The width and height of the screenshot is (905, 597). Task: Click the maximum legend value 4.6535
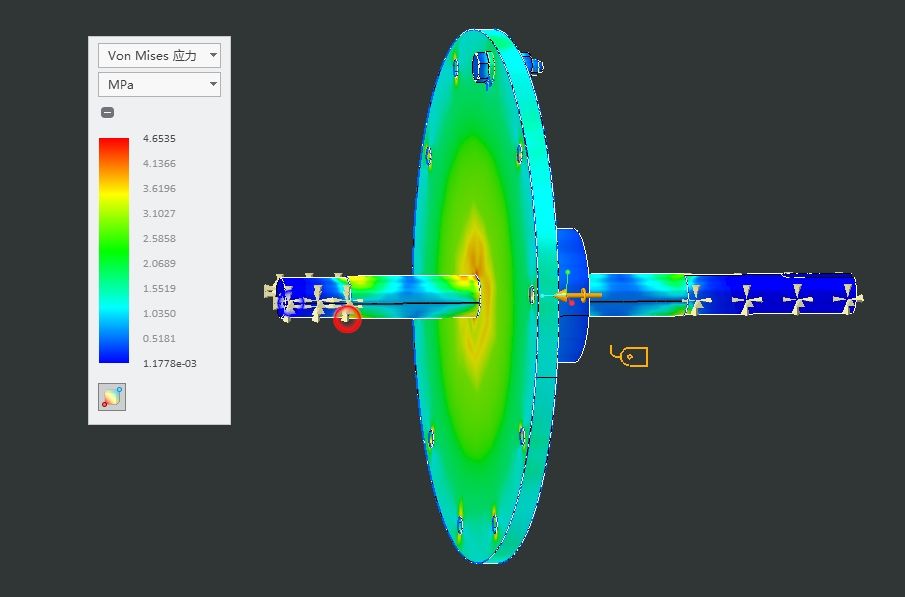pos(159,139)
